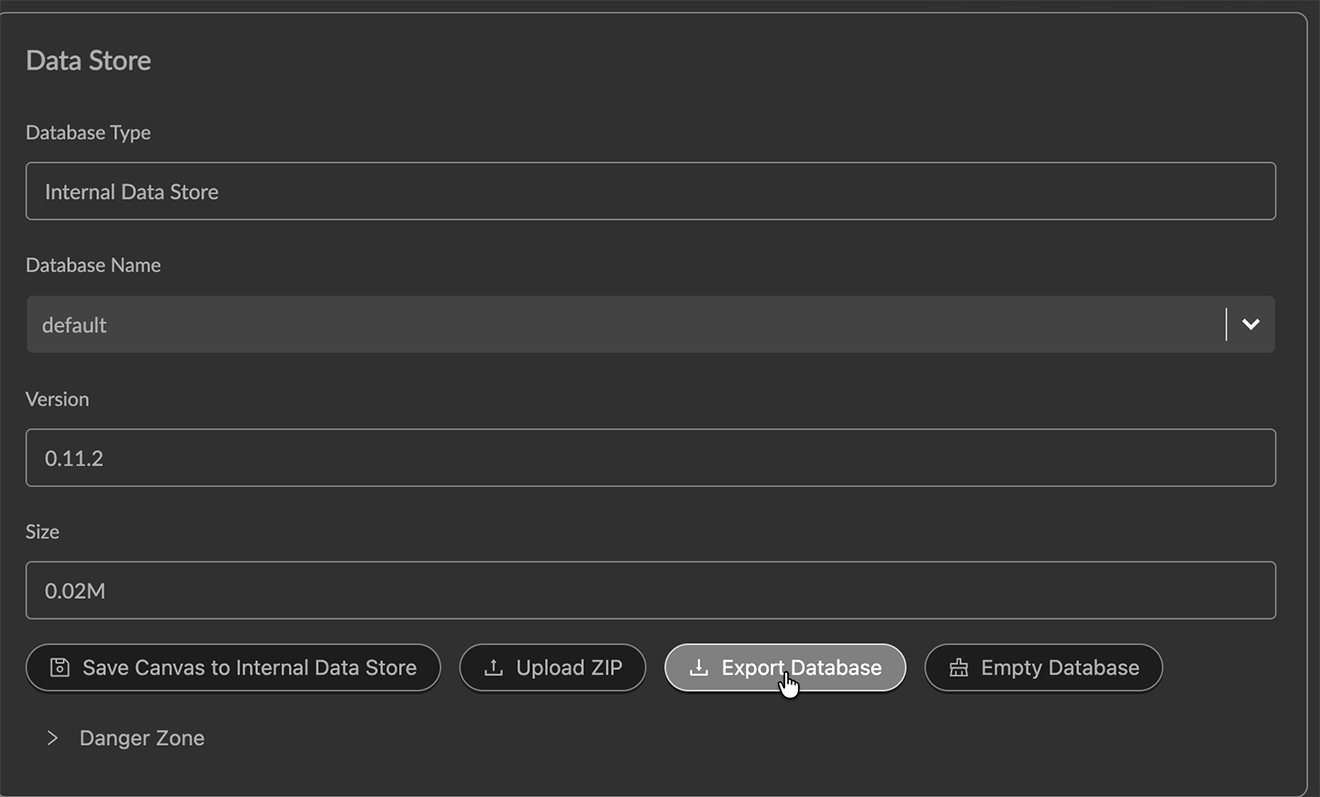The width and height of the screenshot is (1320, 797).
Task: Click the 'Size' field label
Action: [42, 532]
